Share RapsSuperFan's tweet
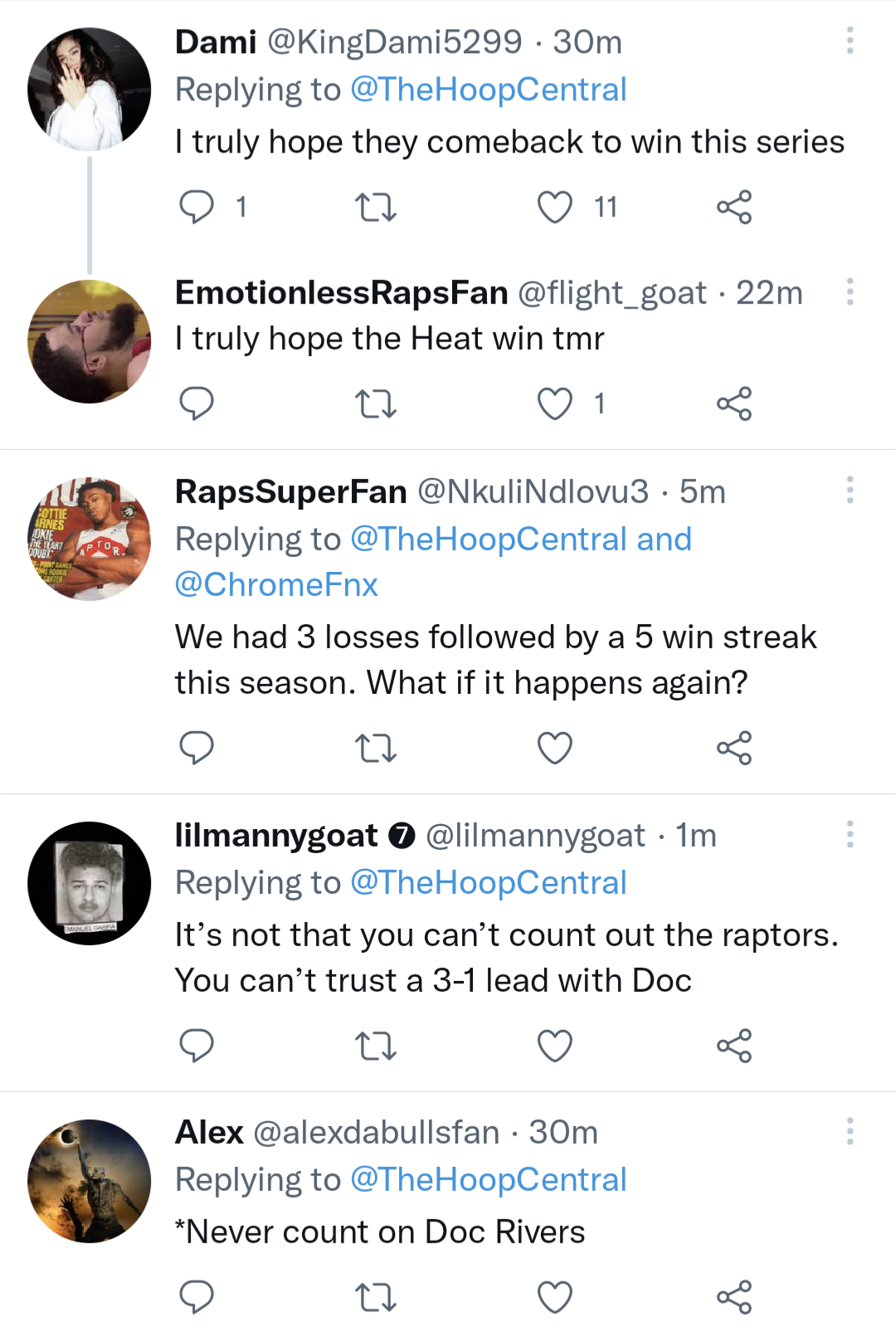The image size is (896, 1342). pos(734,748)
